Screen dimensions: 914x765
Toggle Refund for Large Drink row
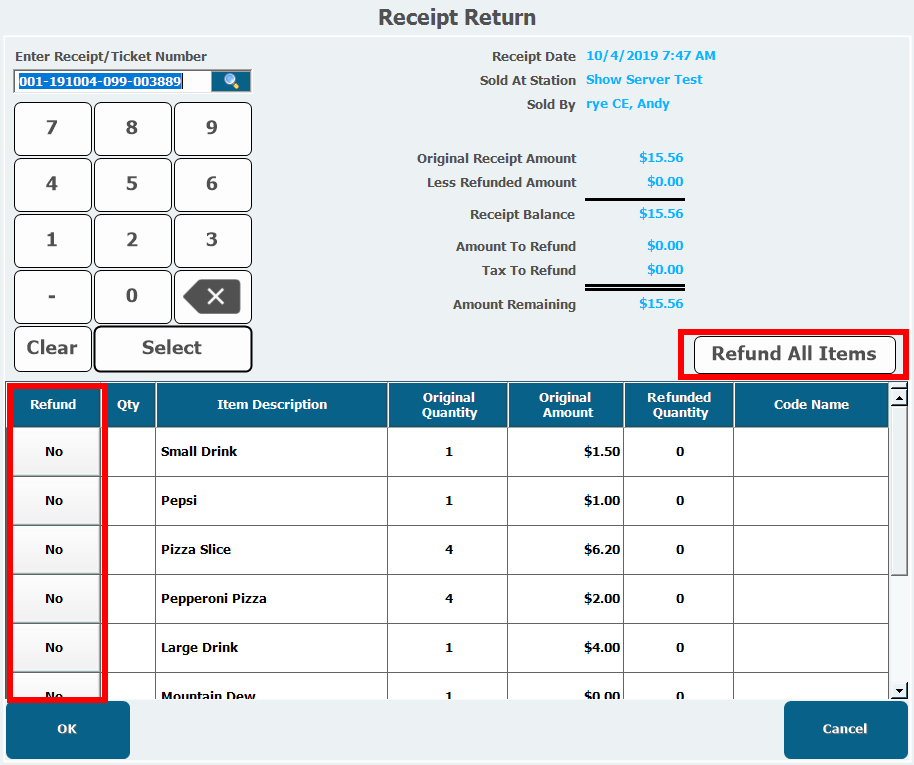click(x=54, y=648)
